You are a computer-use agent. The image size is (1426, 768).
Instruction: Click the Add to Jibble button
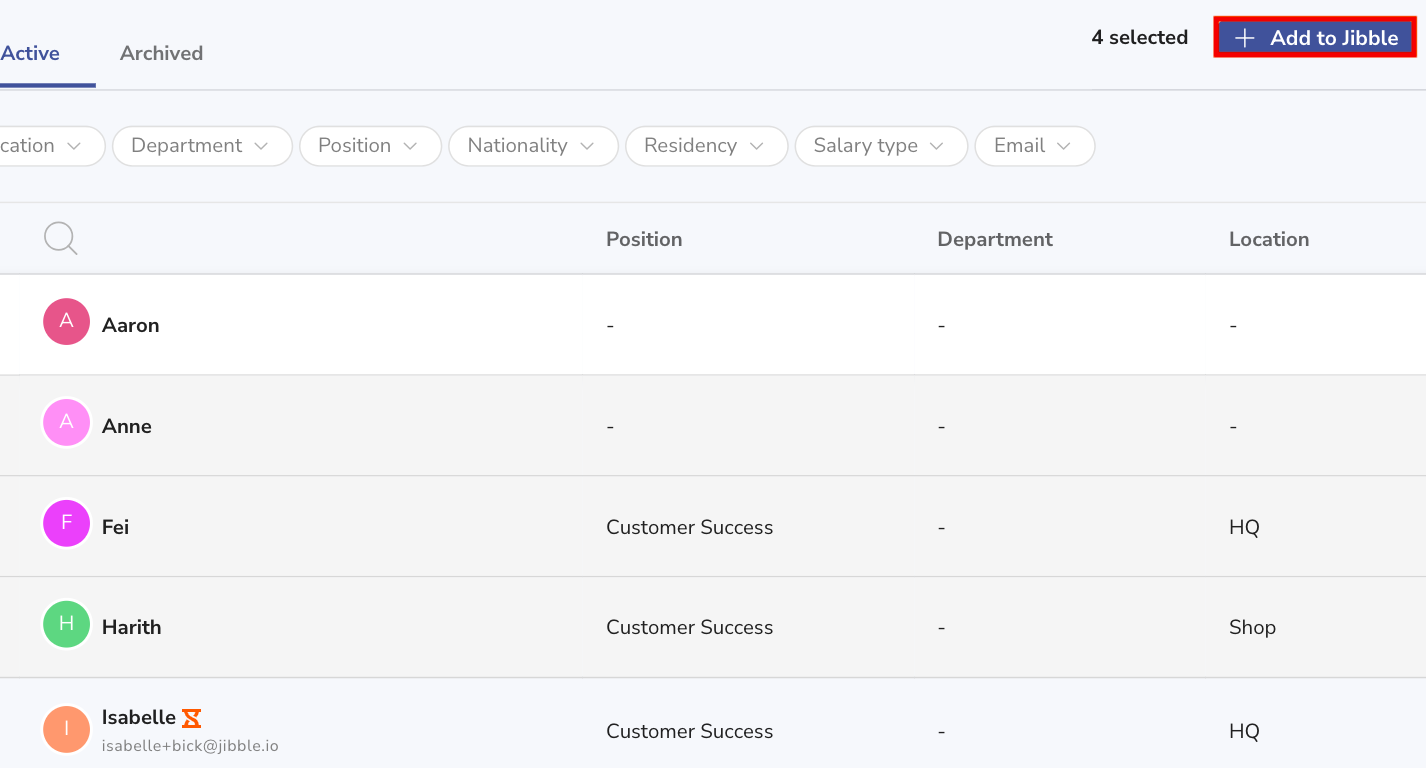coord(1315,38)
